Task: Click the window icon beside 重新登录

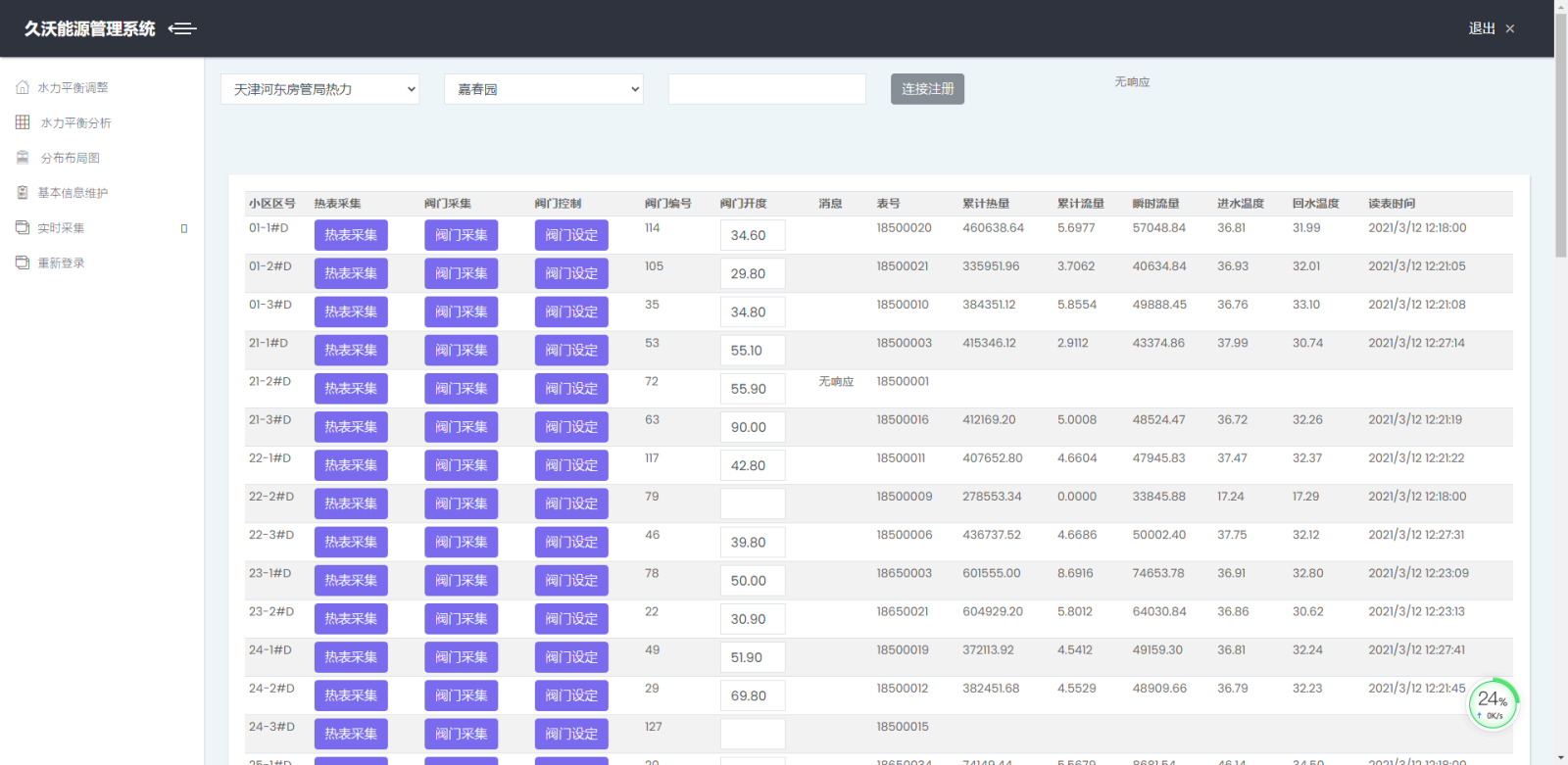Action: pos(23,263)
